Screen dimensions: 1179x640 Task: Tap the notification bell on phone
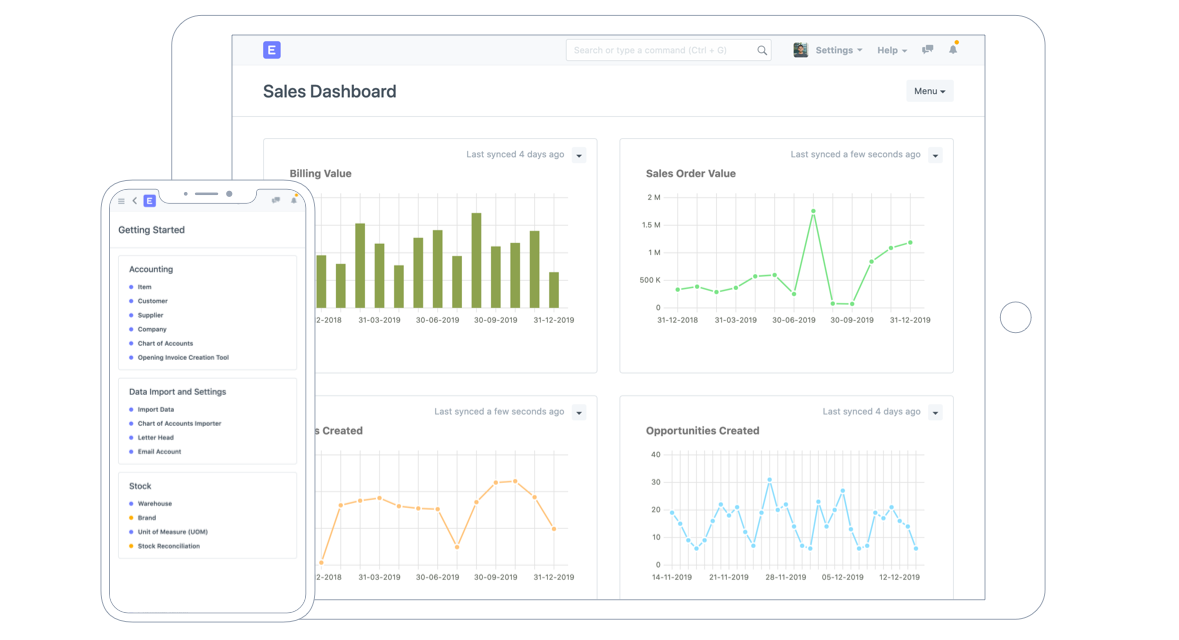point(294,200)
